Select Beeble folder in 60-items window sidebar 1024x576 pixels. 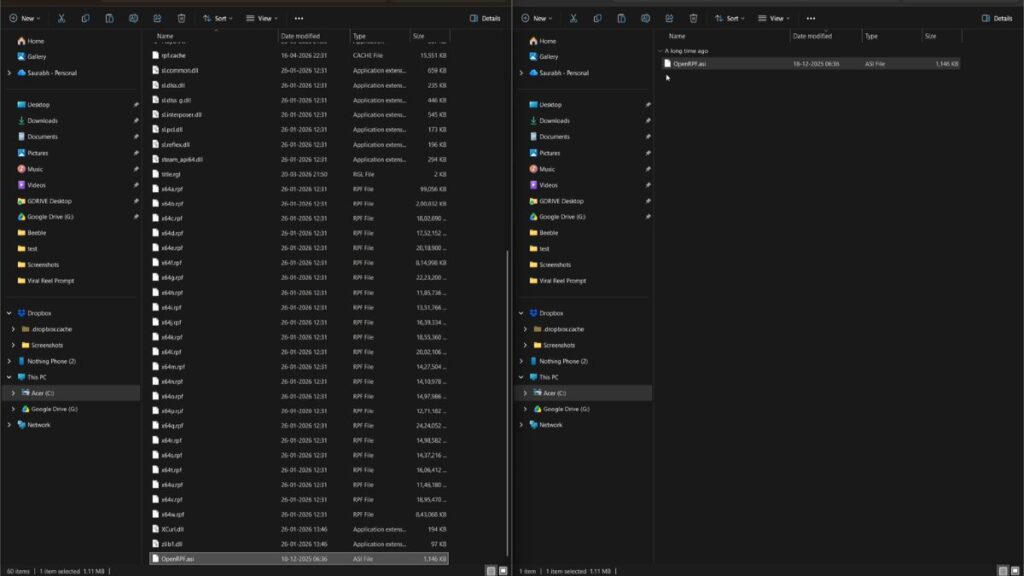pyautogui.click(x=37, y=233)
